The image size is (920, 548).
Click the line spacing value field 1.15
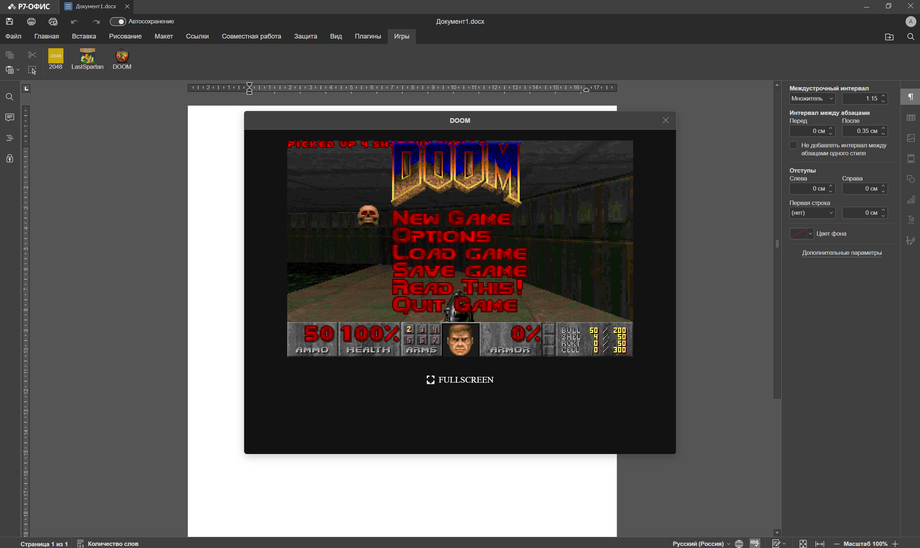864,99
